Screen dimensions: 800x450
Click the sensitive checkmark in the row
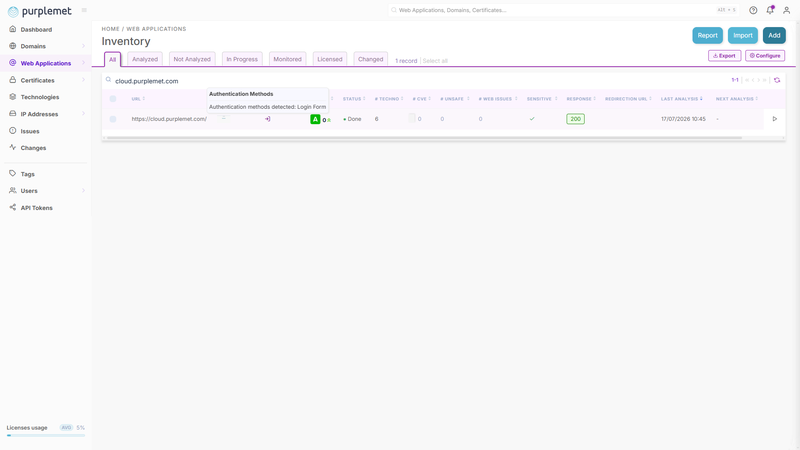(532, 119)
